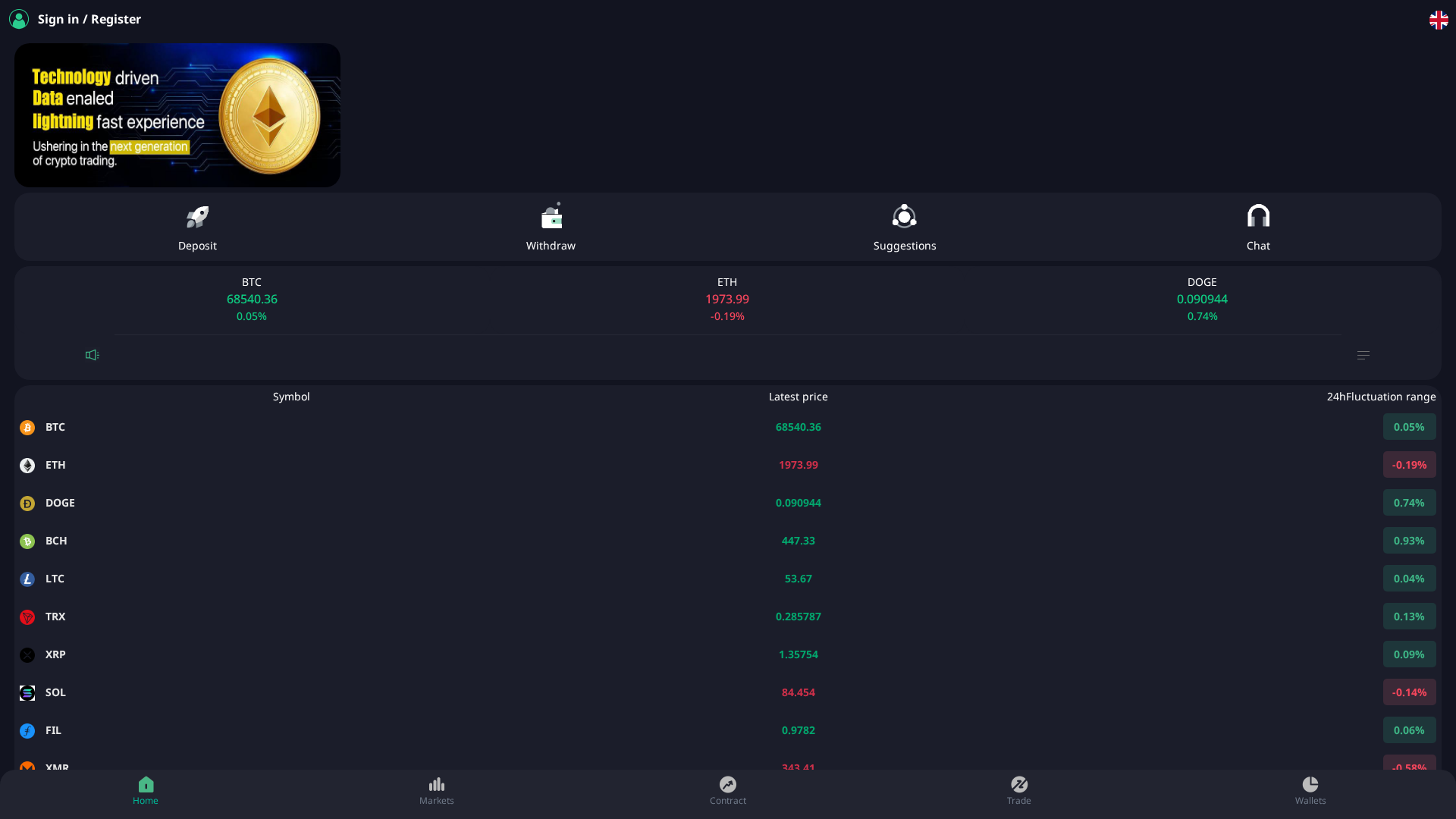This screenshot has width=1456, height=819.
Task: Click the user avatar icon top left
Action: (x=19, y=19)
